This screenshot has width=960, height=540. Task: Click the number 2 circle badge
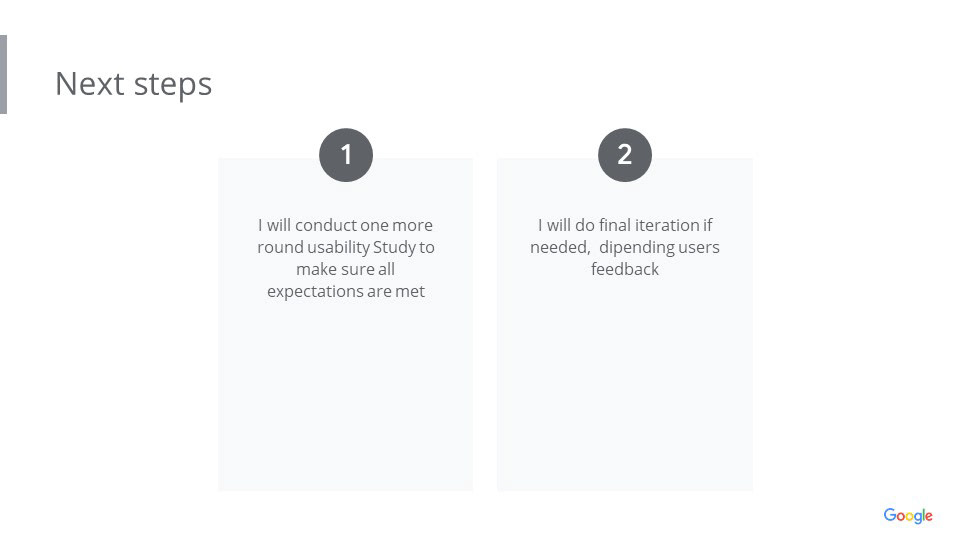[624, 155]
